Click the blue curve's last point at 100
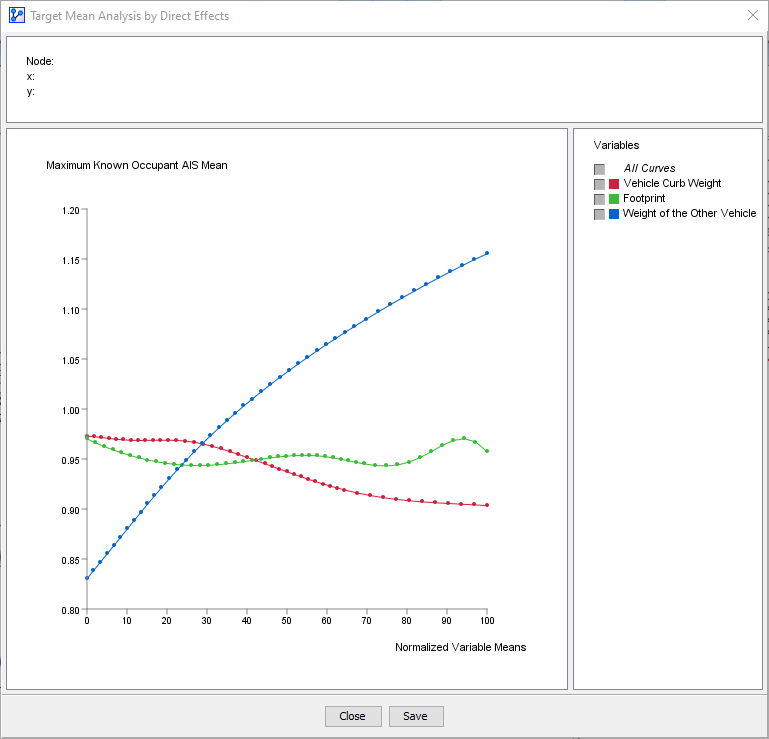The image size is (769, 739). point(487,253)
